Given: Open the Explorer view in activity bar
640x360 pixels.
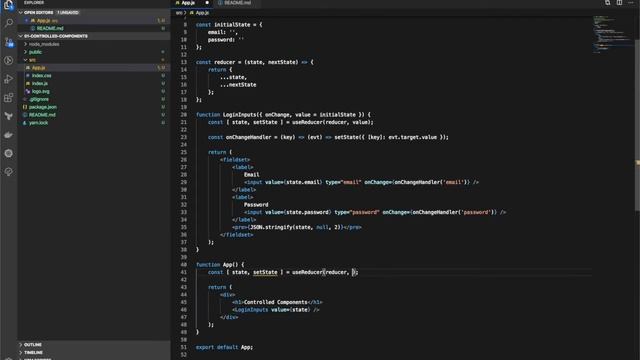Looking at the screenshot, I should point(9,5).
